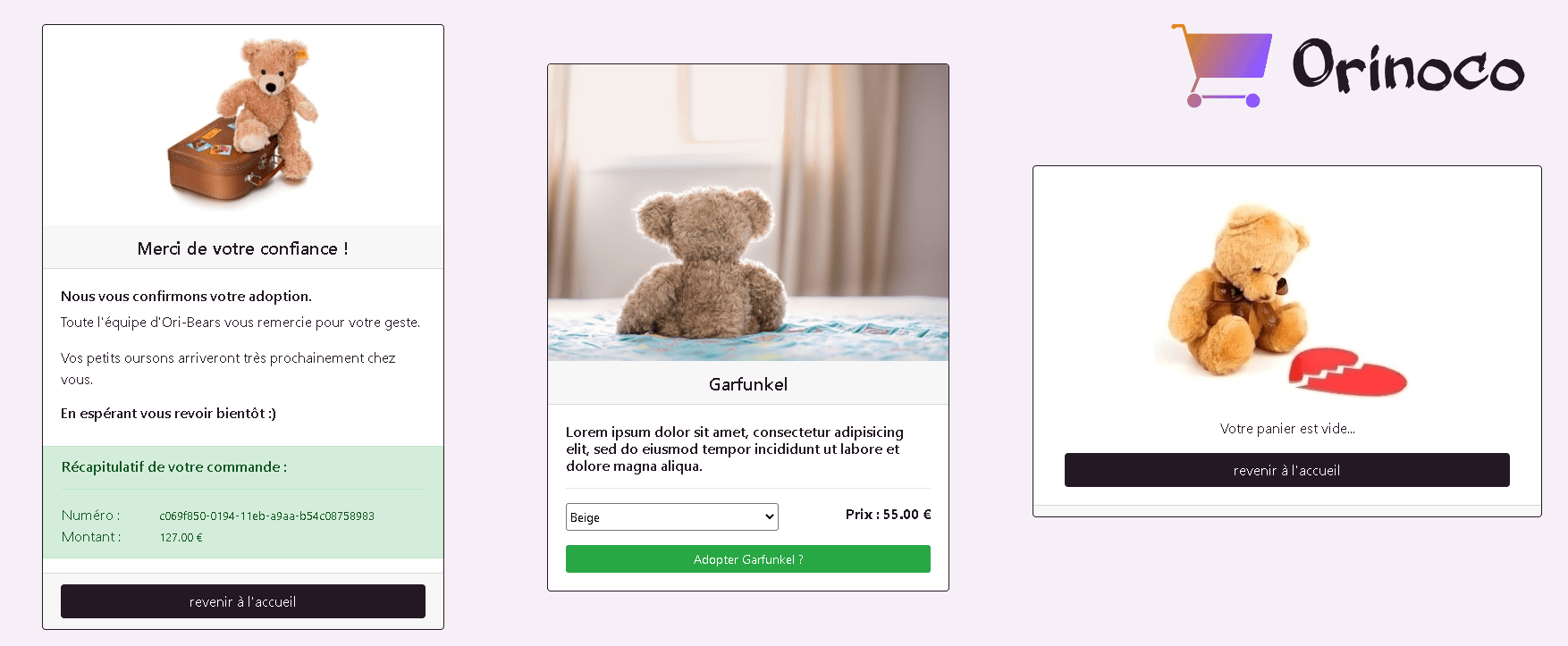Click the Nous vous confirmons votre adoption text
Screen dimensions: 1568x646
click(186, 296)
